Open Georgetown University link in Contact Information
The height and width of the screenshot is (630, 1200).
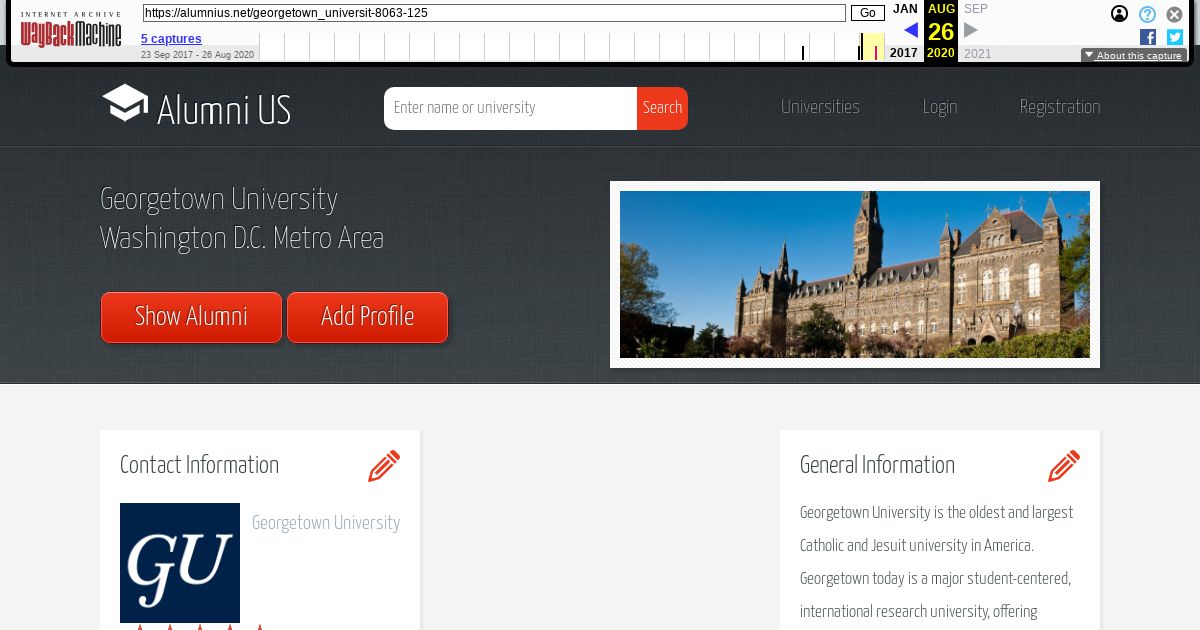(326, 523)
